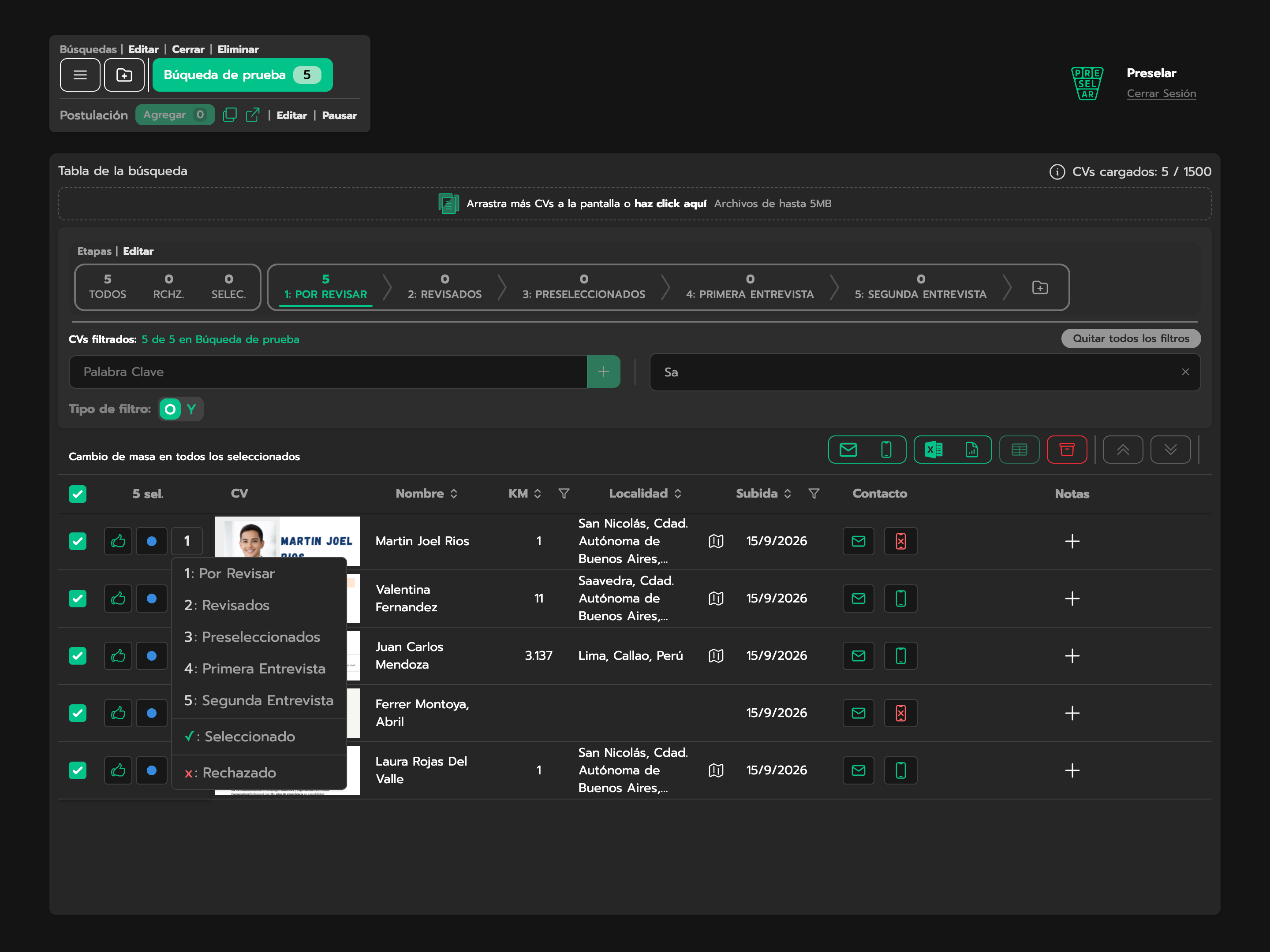Click red phone icon for Martin Joel Rios
This screenshot has height=952, width=1270.
(x=900, y=541)
